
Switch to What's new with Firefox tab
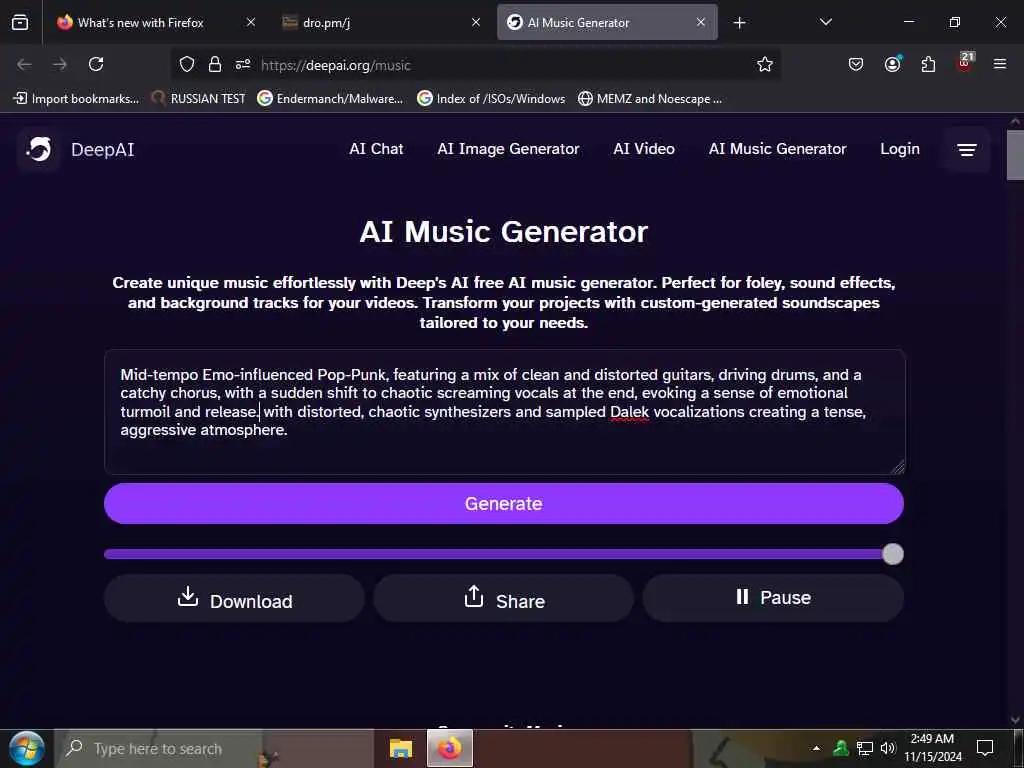click(157, 22)
